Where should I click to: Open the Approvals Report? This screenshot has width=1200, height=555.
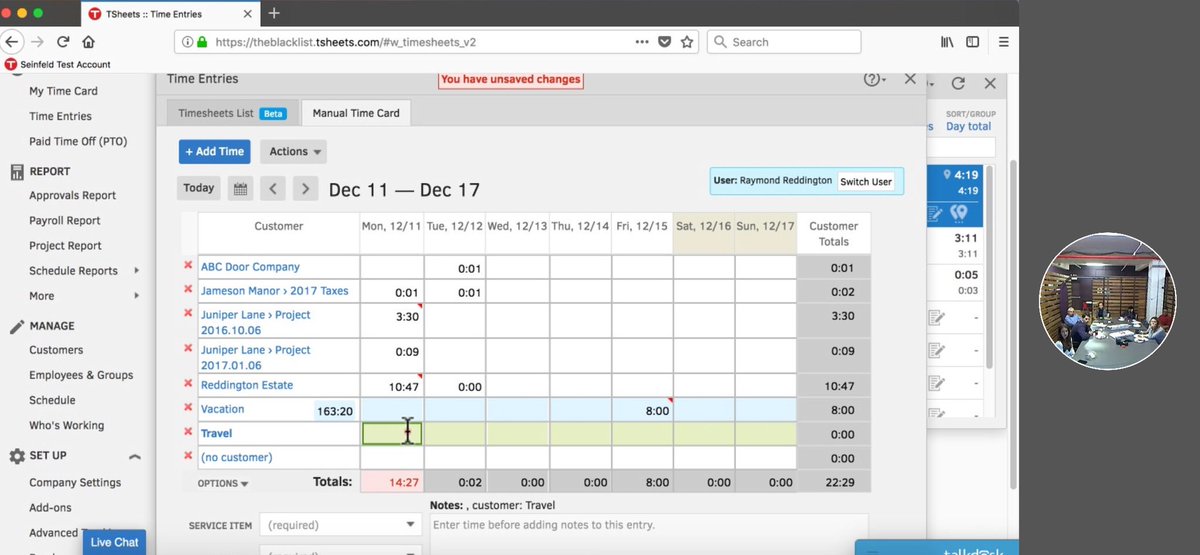(x=72, y=195)
